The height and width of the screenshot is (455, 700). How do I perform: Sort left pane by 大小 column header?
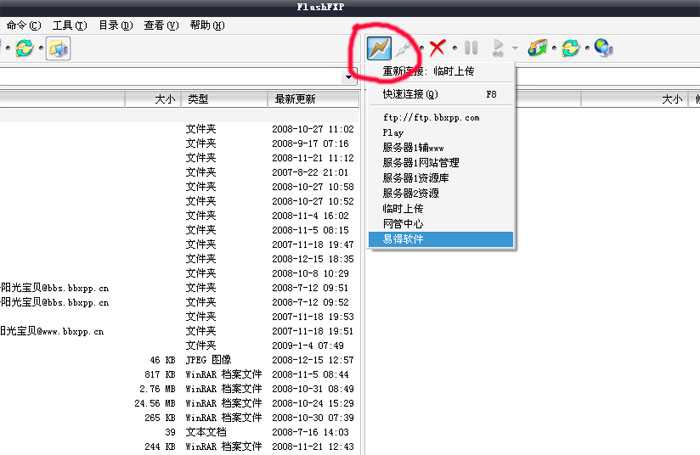click(x=153, y=99)
